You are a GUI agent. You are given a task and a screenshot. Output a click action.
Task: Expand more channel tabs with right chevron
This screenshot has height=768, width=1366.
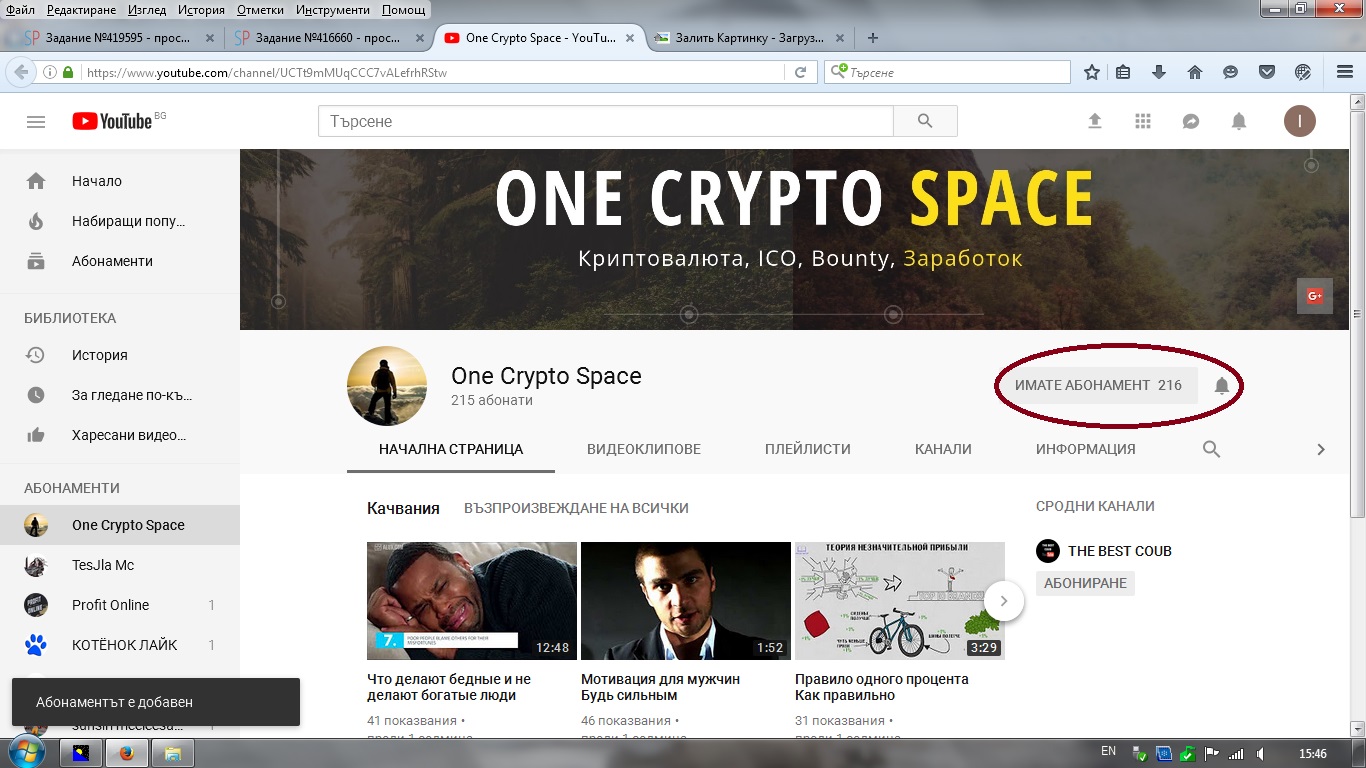1320,449
